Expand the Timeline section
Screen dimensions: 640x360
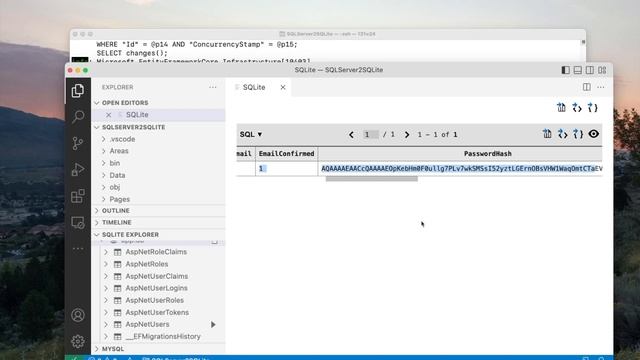click(x=117, y=222)
